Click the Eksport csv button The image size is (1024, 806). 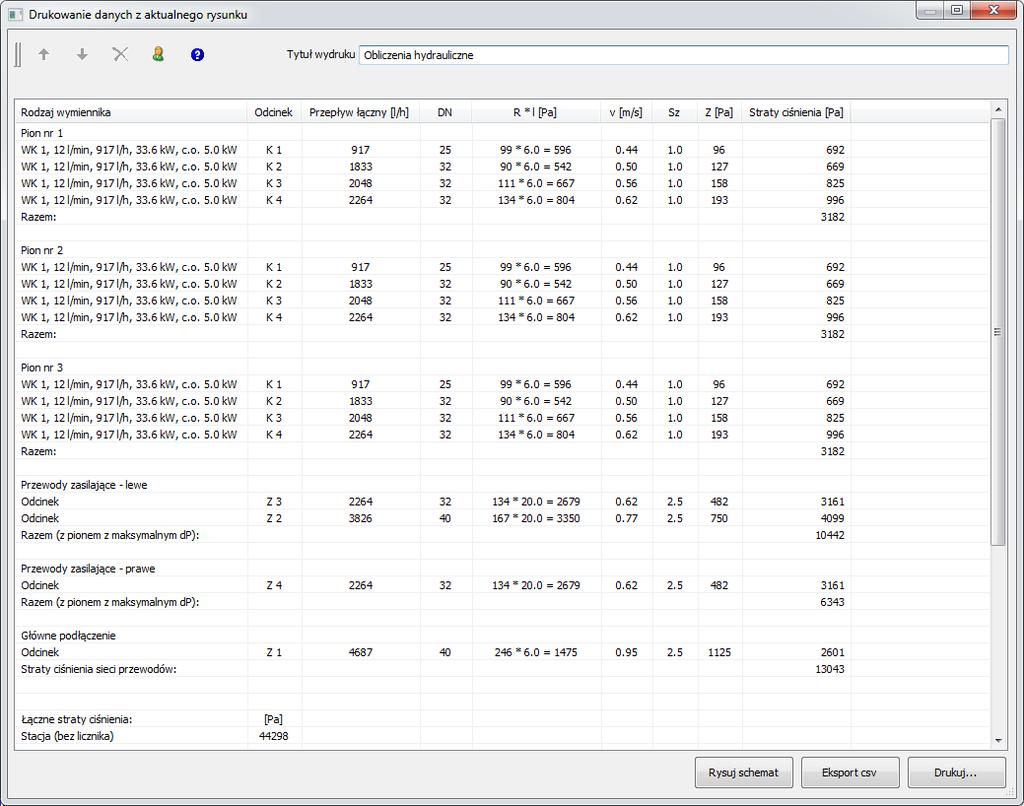click(x=850, y=773)
